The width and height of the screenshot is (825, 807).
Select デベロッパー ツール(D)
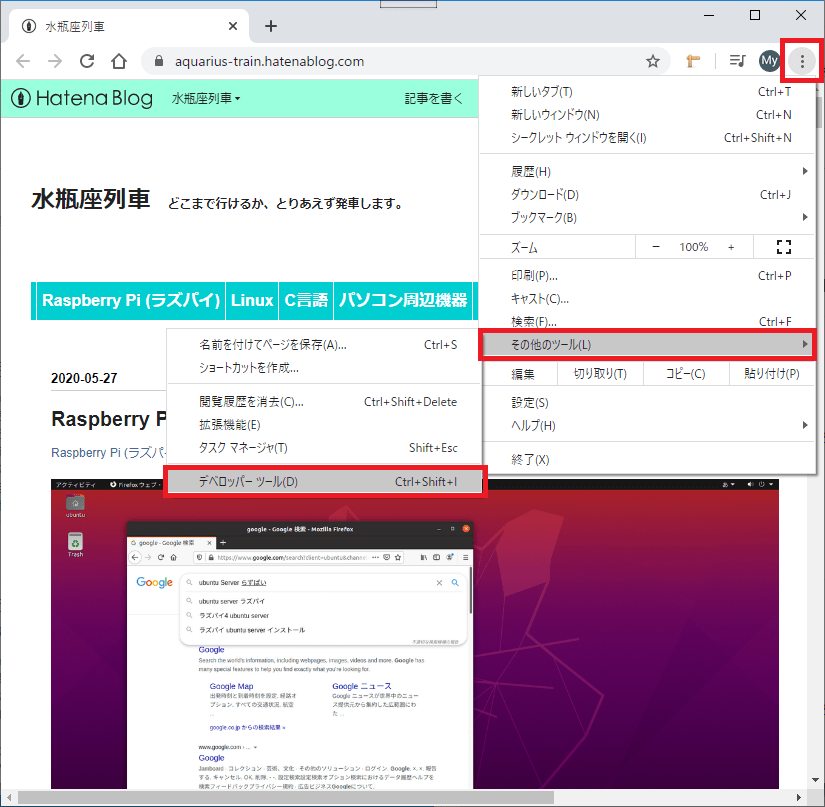(325, 481)
